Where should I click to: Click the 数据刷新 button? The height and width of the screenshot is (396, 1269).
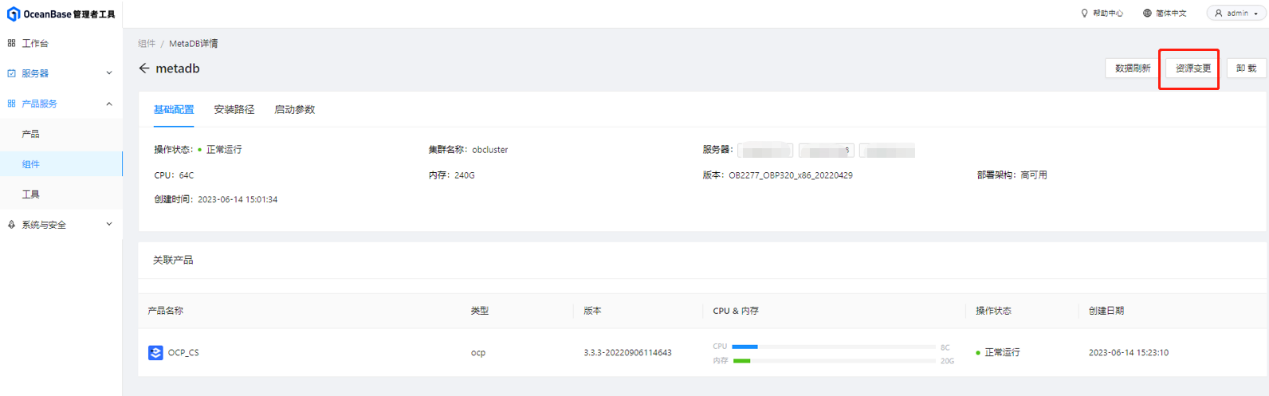pos(1132,69)
